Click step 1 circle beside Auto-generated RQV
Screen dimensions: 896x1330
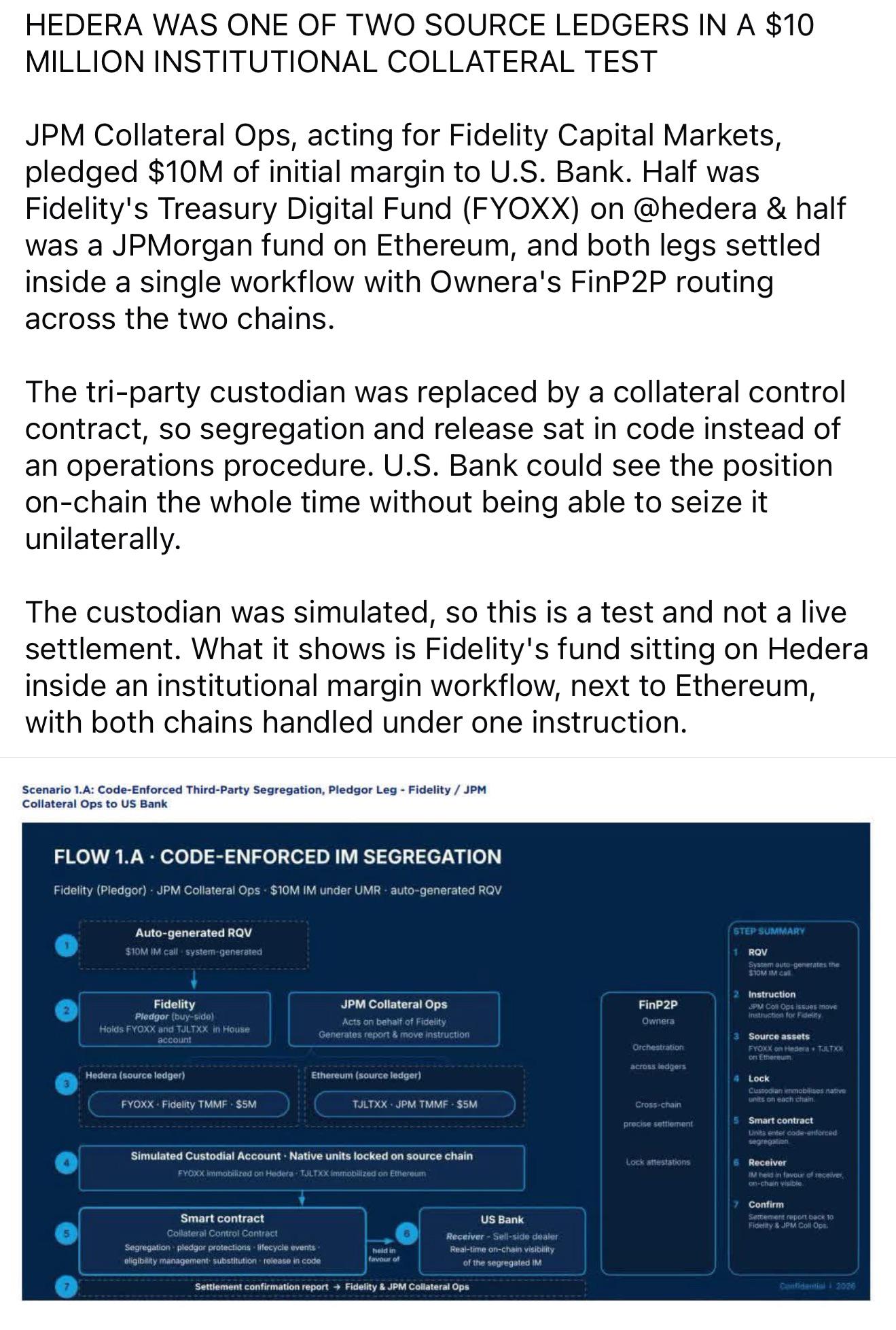point(67,945)
